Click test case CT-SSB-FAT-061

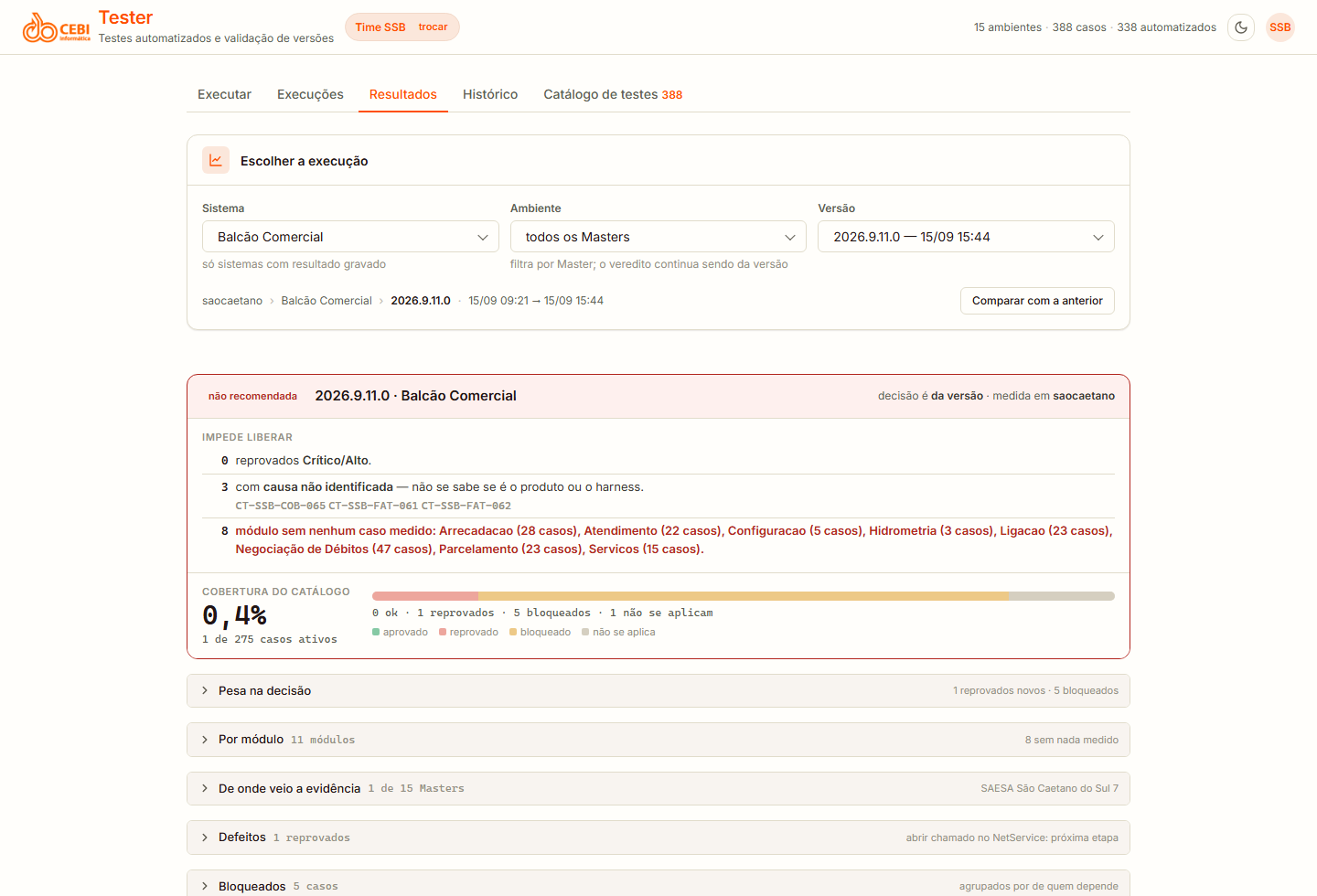(373, 506)
